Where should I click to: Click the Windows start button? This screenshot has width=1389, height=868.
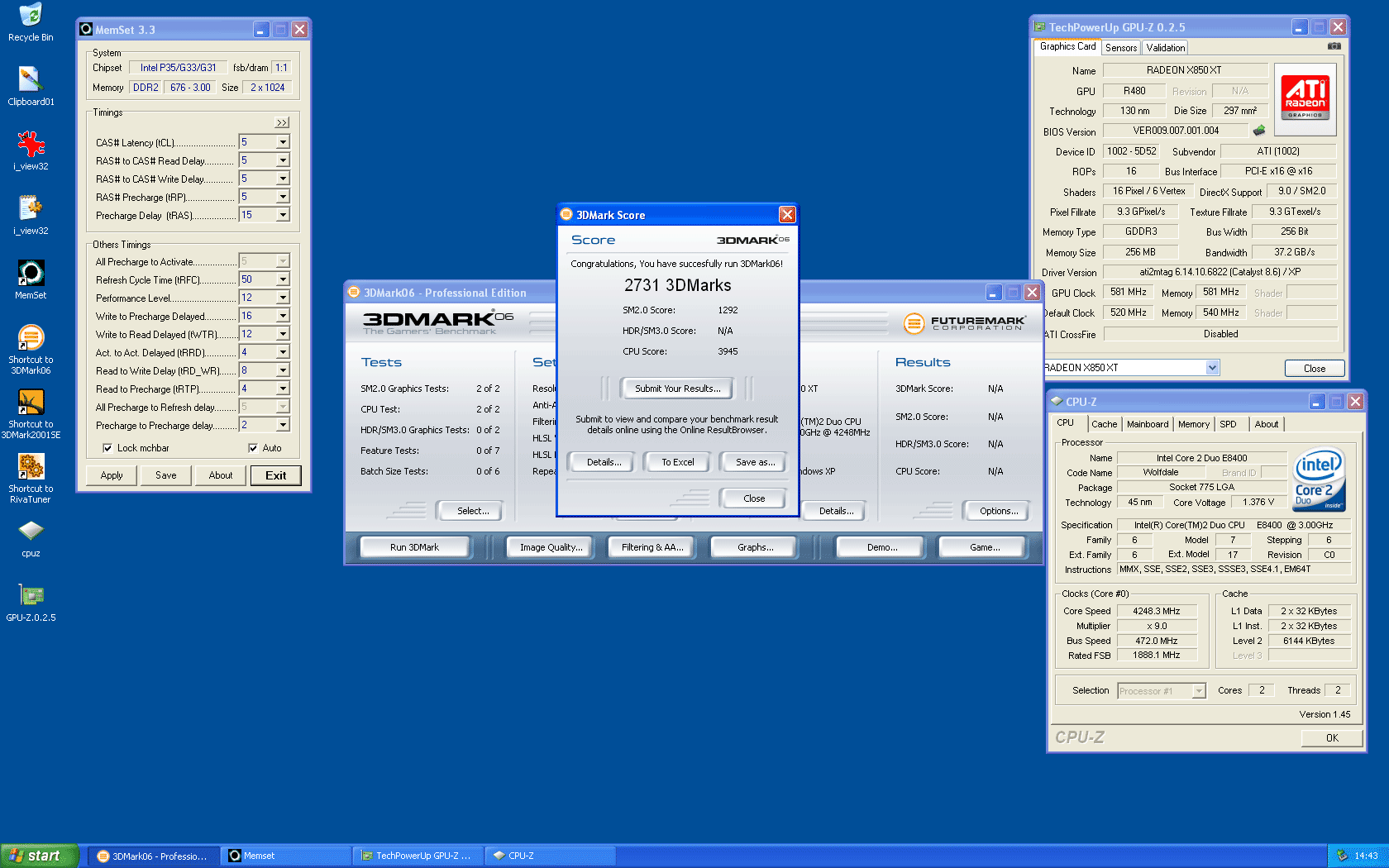[40, 856]
